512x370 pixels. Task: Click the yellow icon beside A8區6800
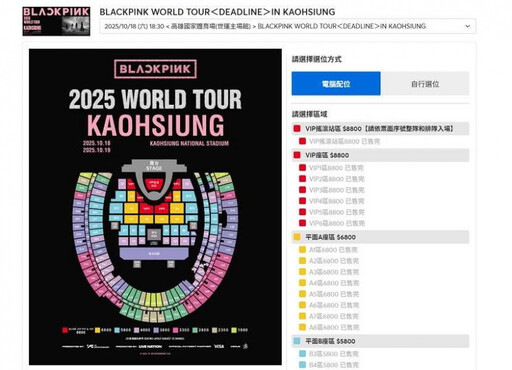[302, 327]
